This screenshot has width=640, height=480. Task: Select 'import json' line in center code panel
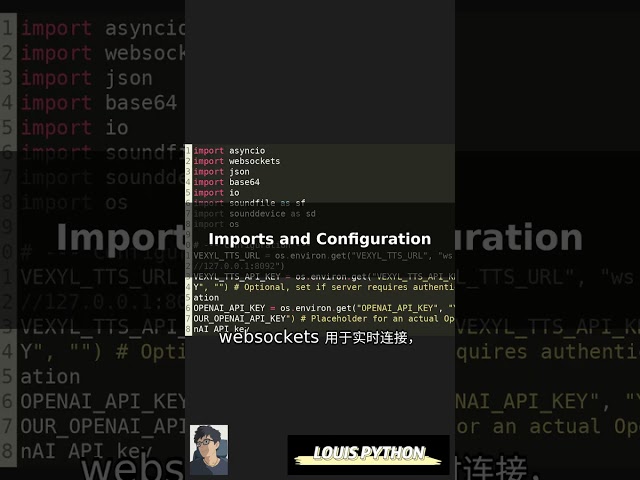tap(221, 172)
